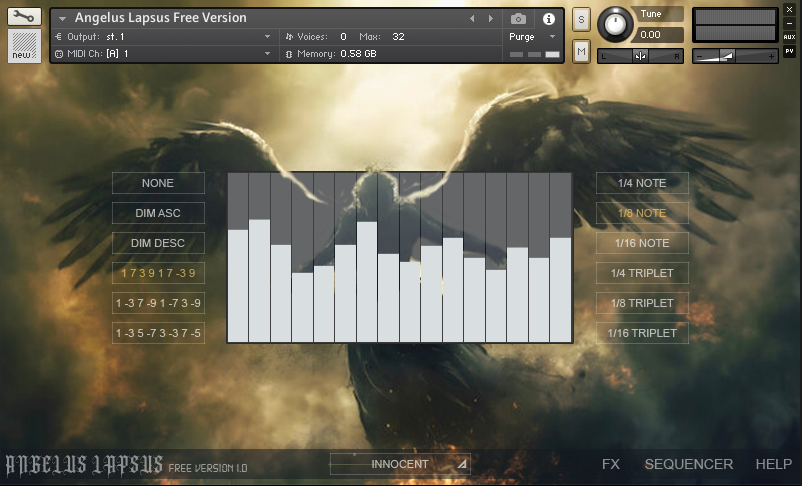This screenshot has height=486, width=802.
Task: Go to next instrument with right arrow
Action: pyautogui.click(x=491, y=18)
